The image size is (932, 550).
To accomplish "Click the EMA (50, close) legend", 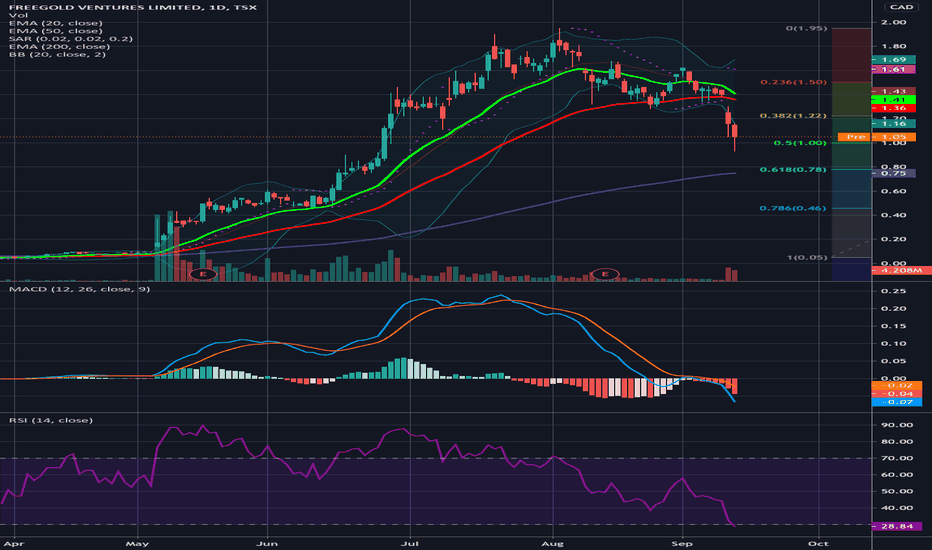I will pyautogui.click(x=55, y=31).
